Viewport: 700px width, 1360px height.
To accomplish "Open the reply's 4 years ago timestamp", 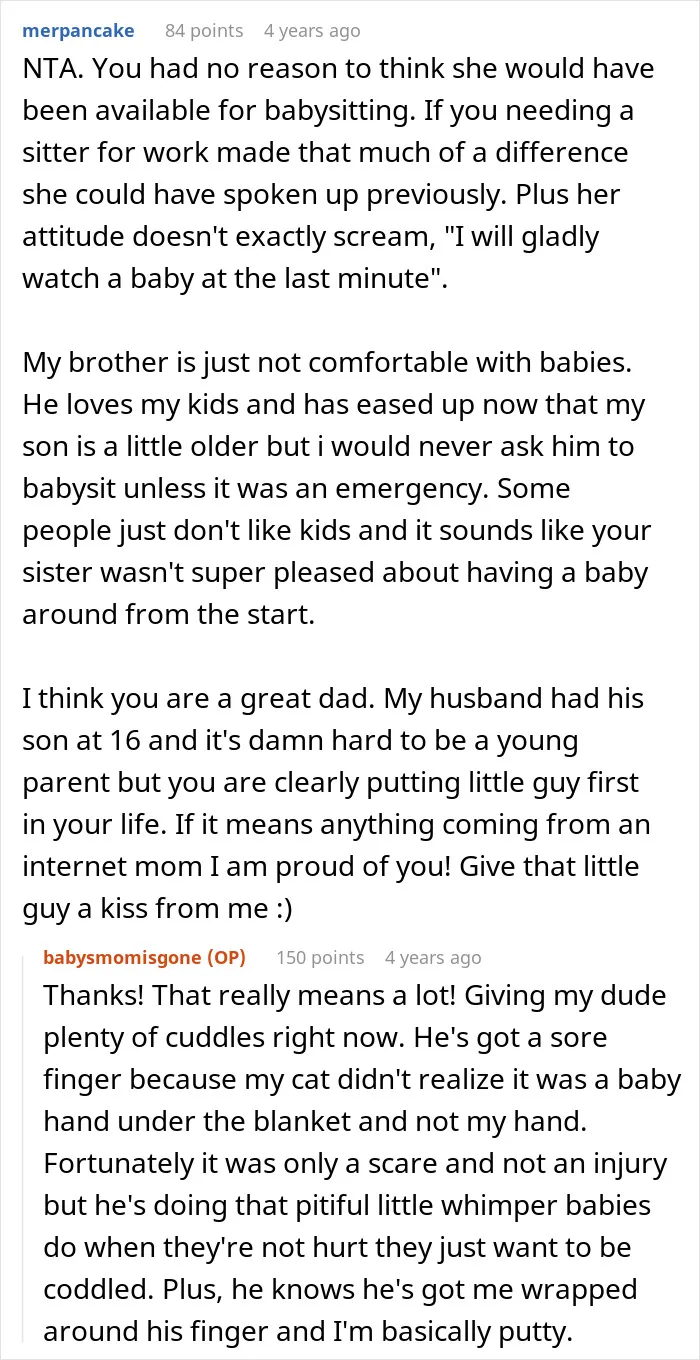I will (433, 957).
